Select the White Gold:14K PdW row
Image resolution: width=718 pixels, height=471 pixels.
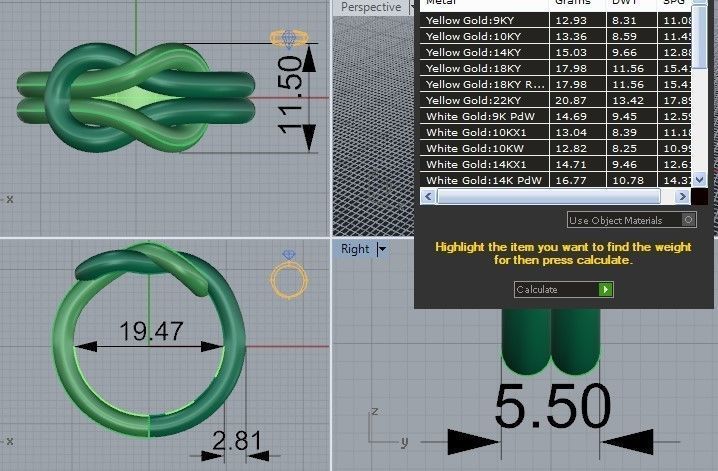(x=555, y=180)
